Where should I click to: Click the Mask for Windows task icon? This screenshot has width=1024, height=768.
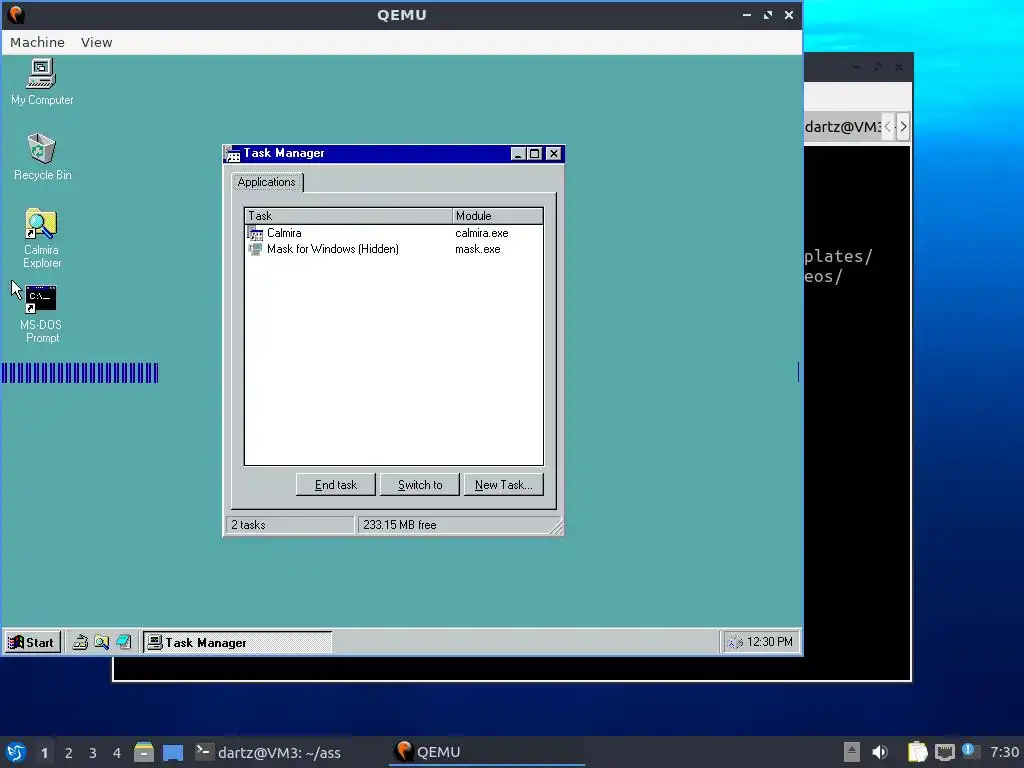(255, 249)
